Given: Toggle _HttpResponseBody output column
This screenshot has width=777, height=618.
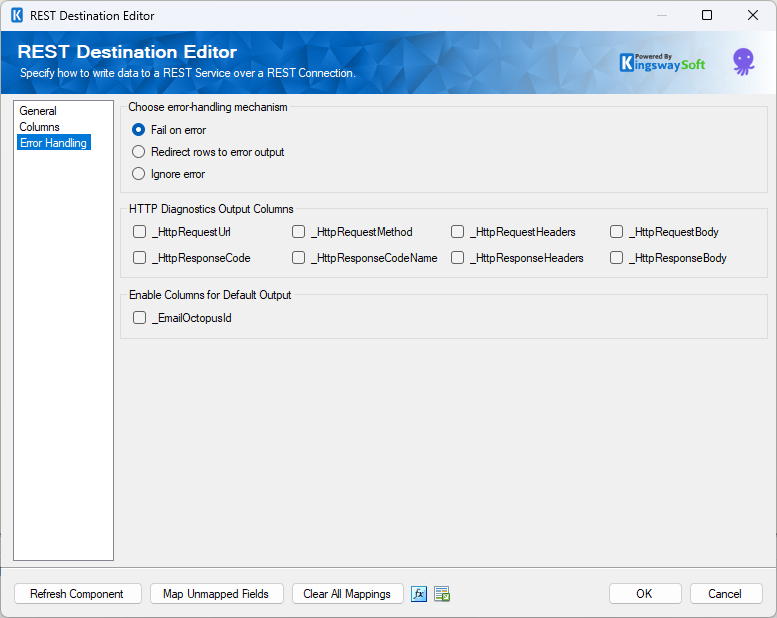Looking at the screenshot, I should (x=616, y=258).
